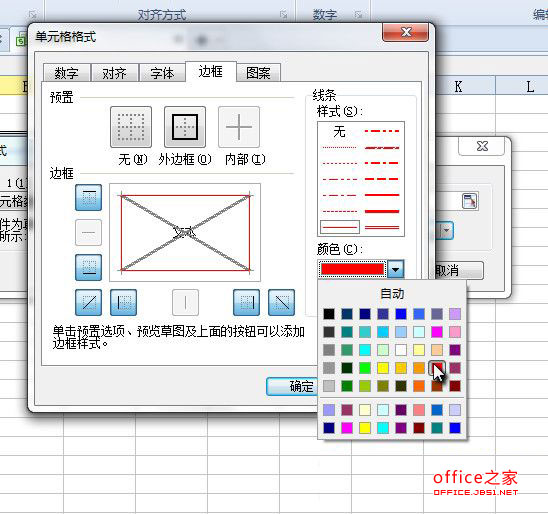Confirm with the 确定 button

point(292,386)
